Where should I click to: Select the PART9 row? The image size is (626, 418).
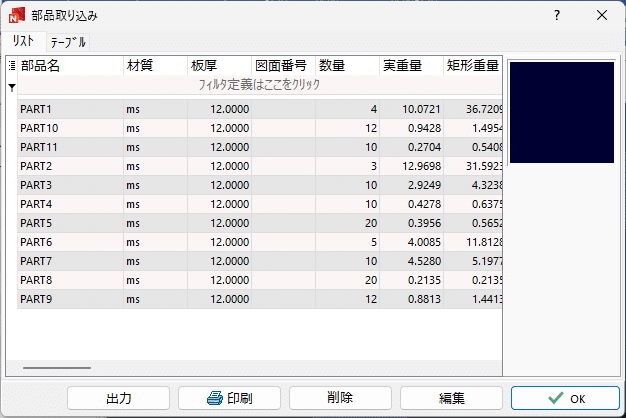(x=260, y=299)
